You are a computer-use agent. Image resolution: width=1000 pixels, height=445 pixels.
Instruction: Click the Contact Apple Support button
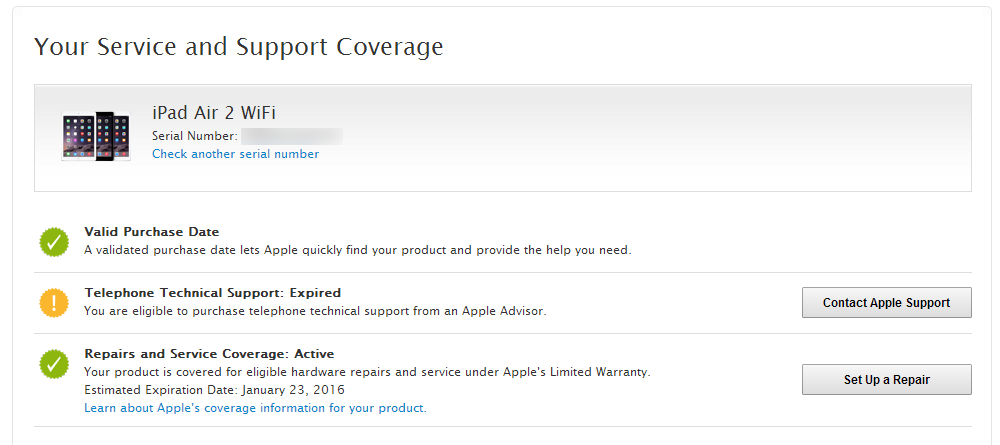[886, 303]
